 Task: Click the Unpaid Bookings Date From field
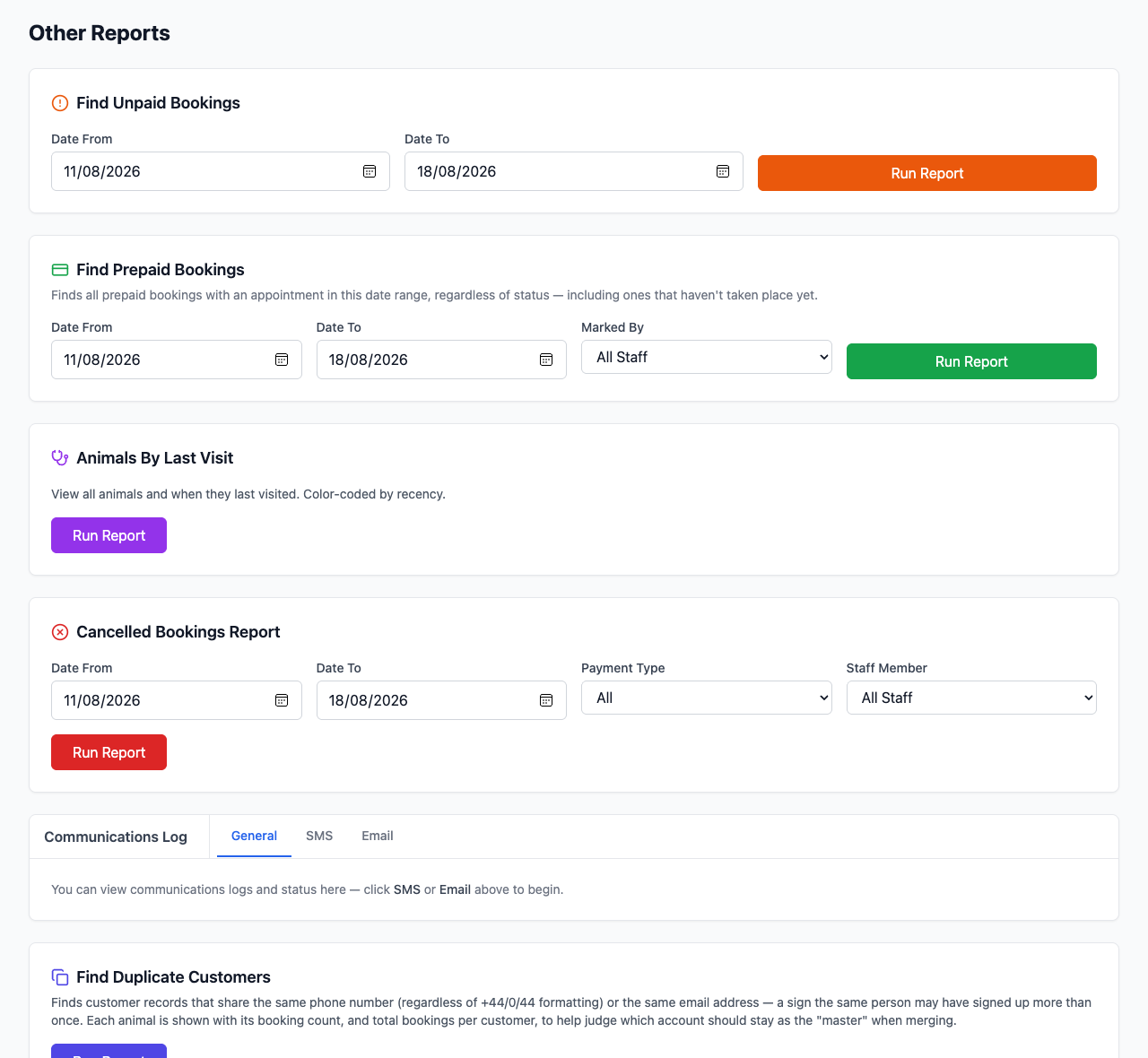[x=221, y=171]
